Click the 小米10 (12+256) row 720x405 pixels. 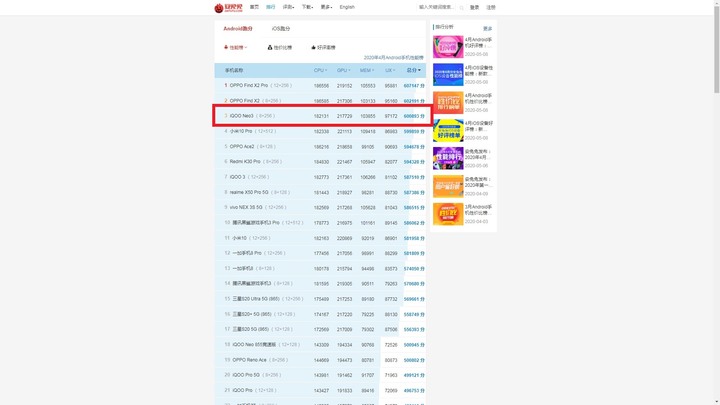(320, 238)
